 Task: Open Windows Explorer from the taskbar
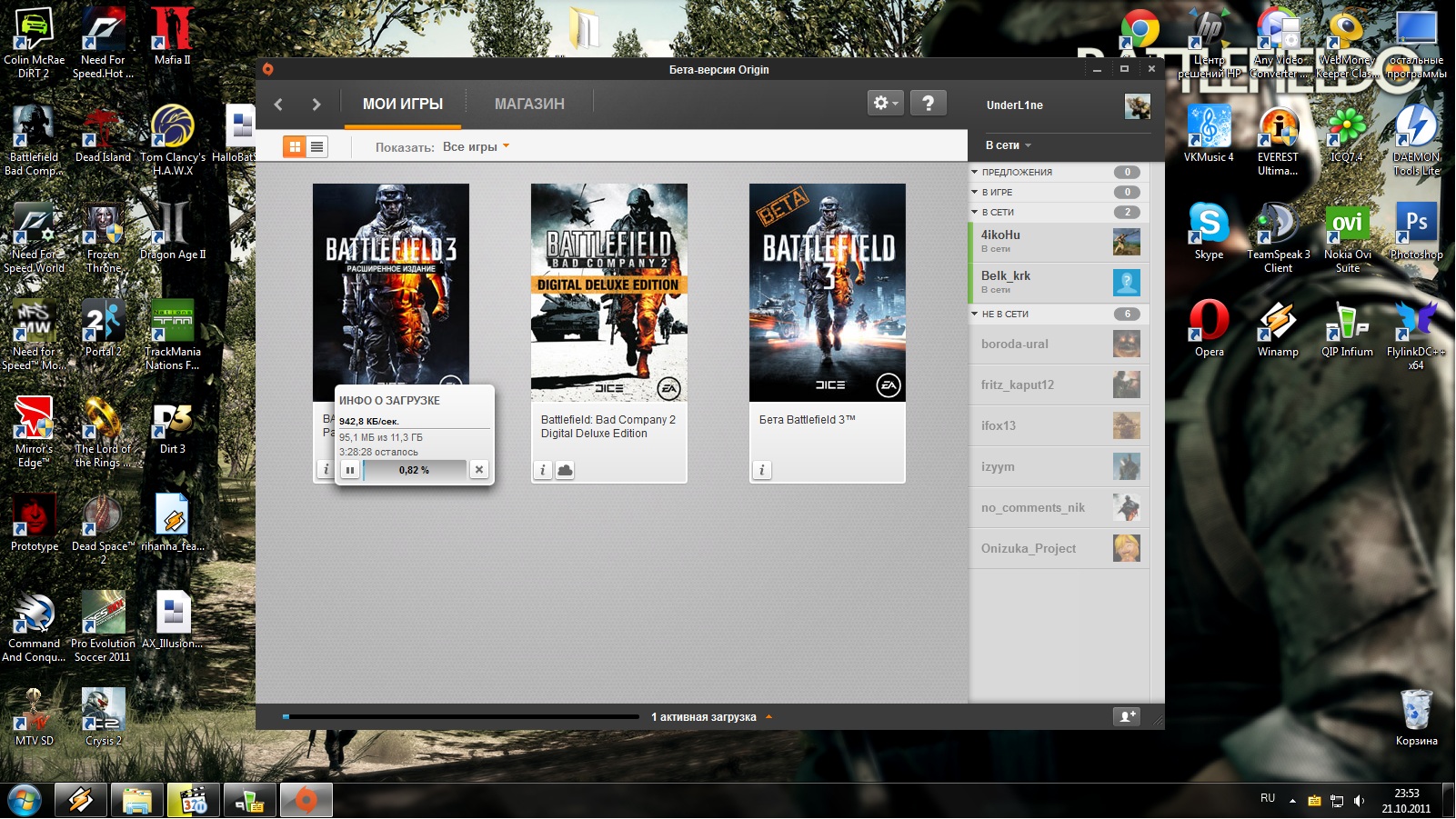pos(137,801)
